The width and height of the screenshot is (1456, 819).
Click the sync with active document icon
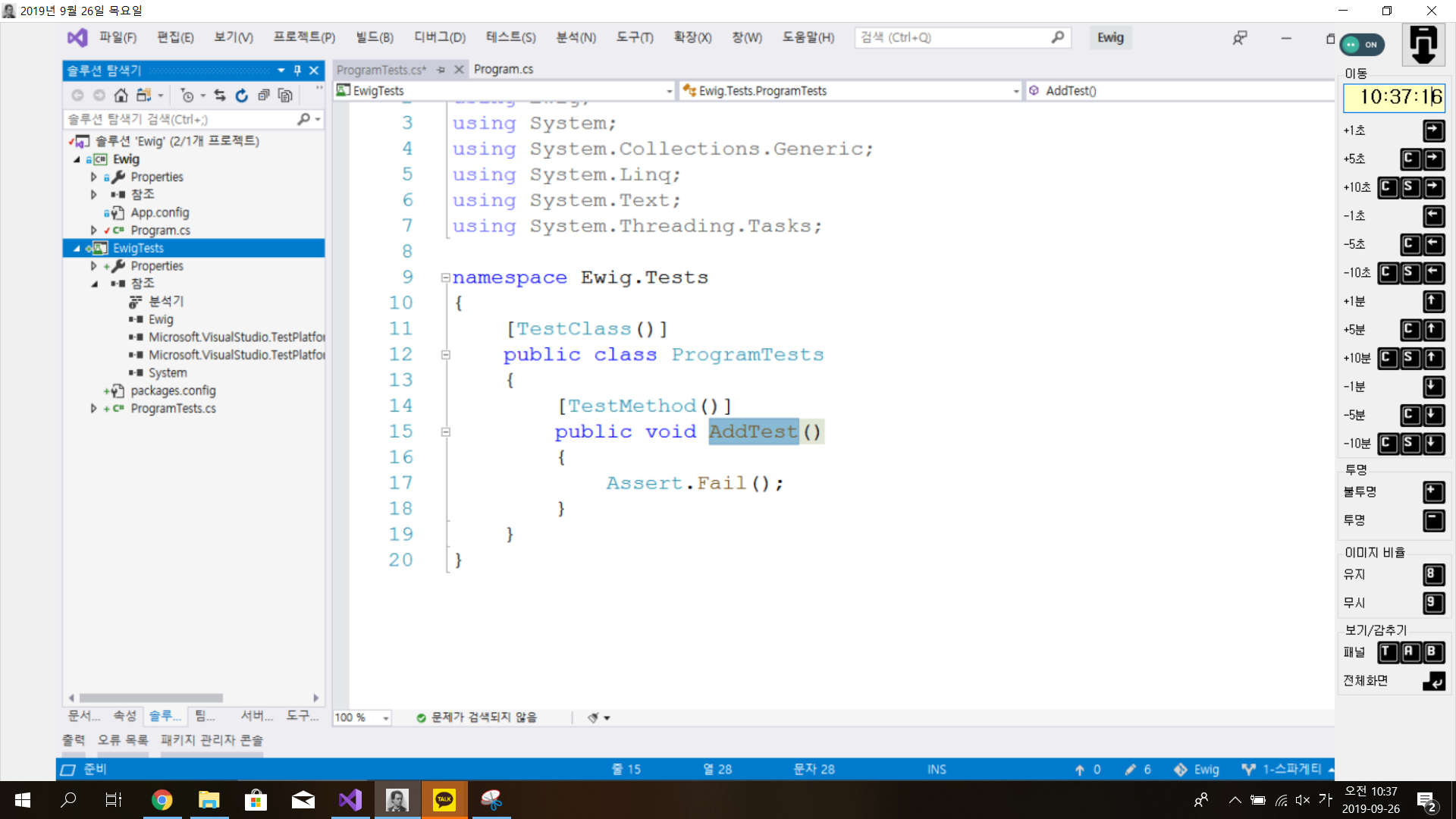(x=219, y=96)
